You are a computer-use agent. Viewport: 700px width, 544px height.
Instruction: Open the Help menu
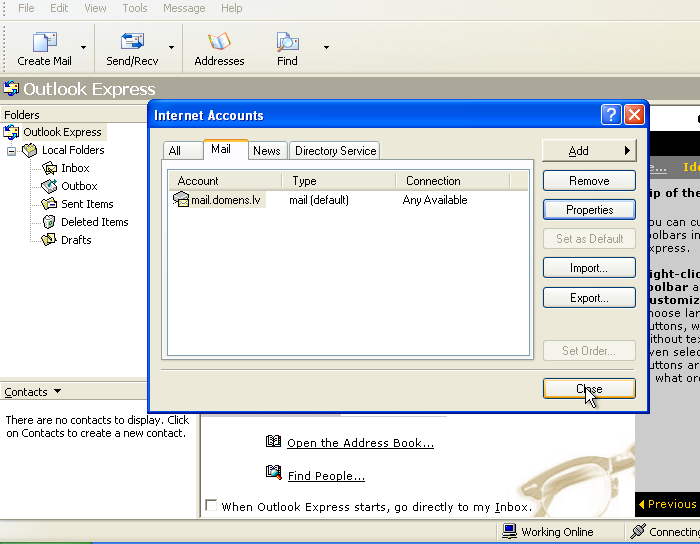point(231,8)
